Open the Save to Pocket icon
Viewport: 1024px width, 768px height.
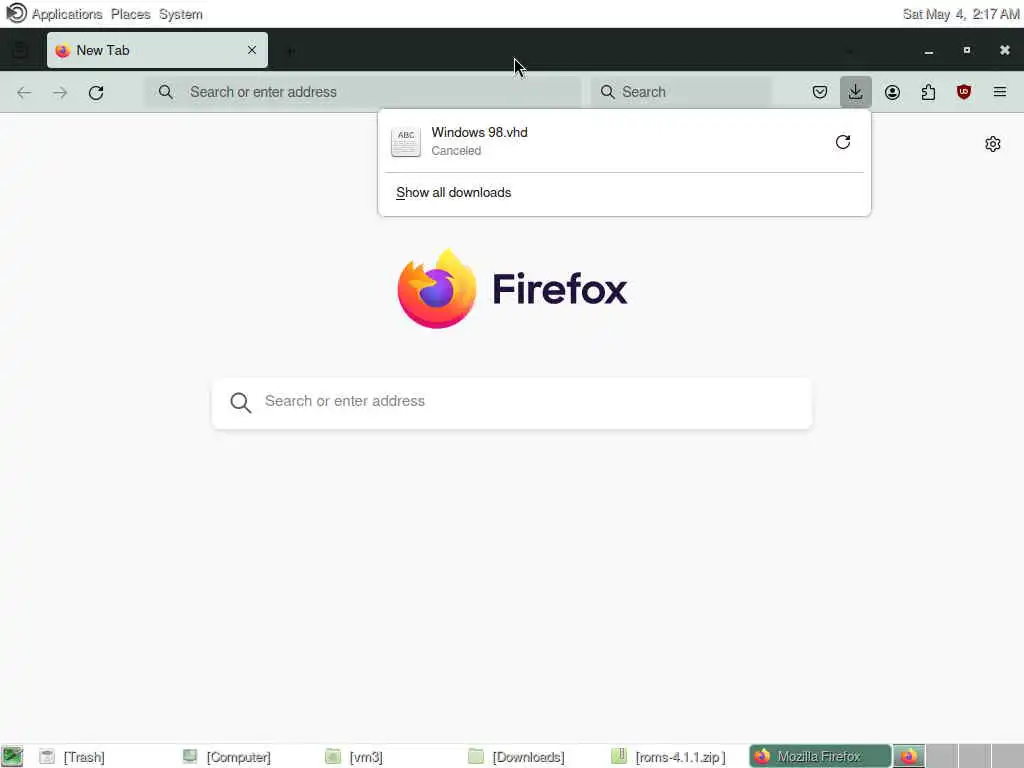(x=820, y=92)
